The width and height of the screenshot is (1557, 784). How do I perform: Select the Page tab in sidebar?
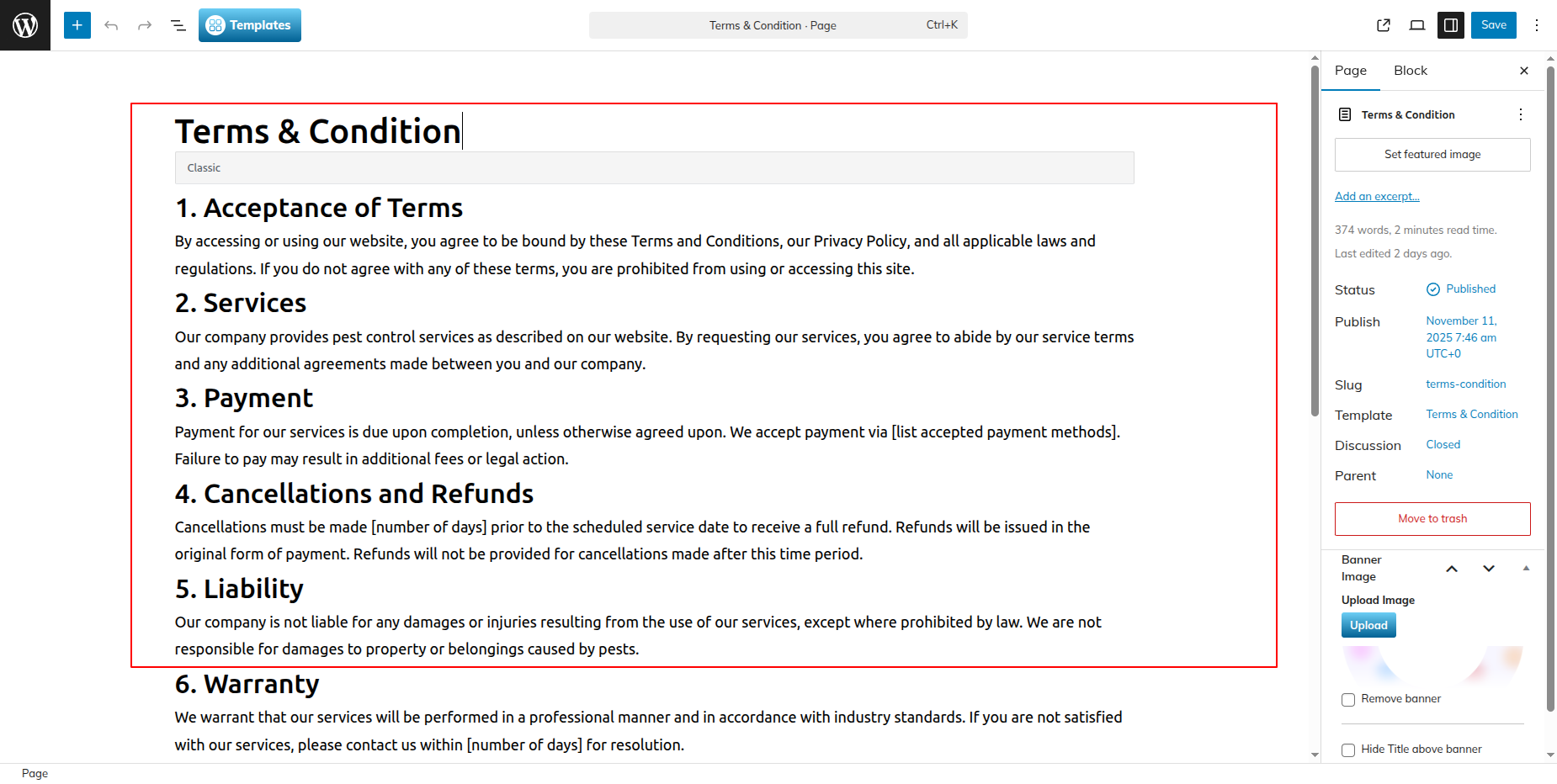pos(1351,71)
